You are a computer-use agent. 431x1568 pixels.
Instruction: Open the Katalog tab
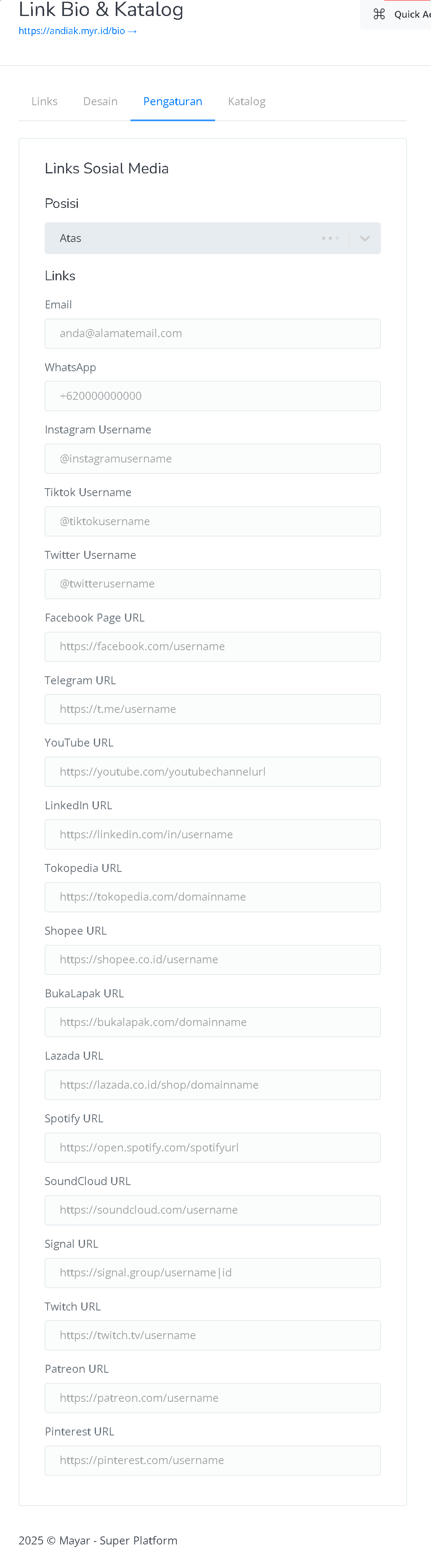247,102
